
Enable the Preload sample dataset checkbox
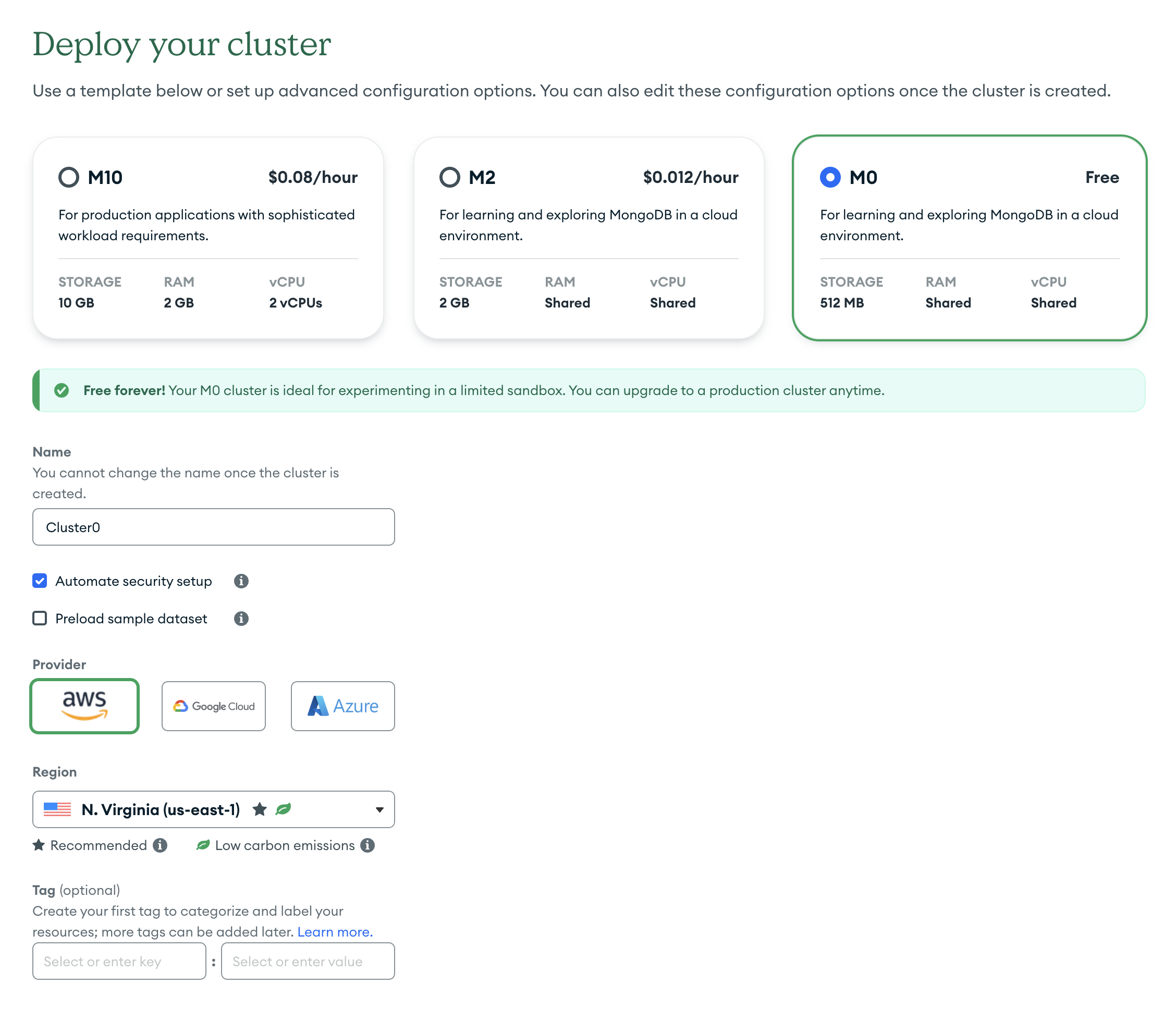pyautogui.click(x=40, y=618)
